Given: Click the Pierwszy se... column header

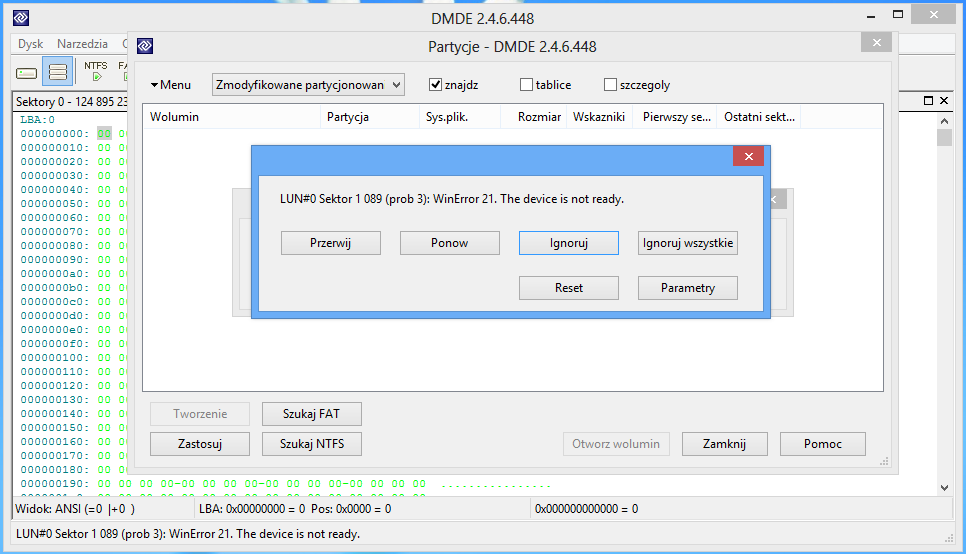Looking at the screenshot, I should [676, 117].
